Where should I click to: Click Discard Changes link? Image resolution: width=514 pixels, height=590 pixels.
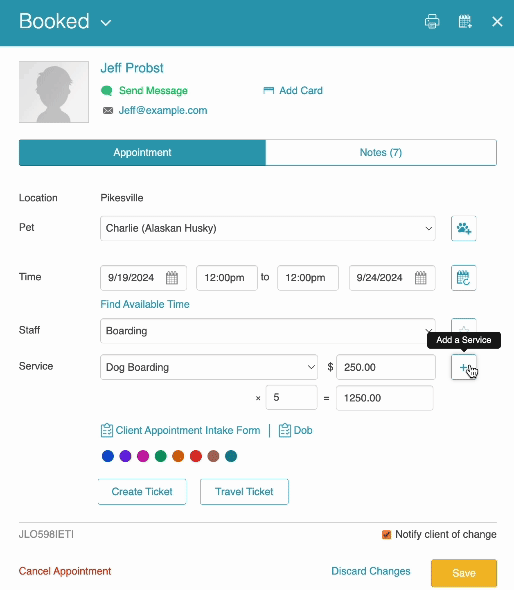pyautogui.click(x=371, y=571)
